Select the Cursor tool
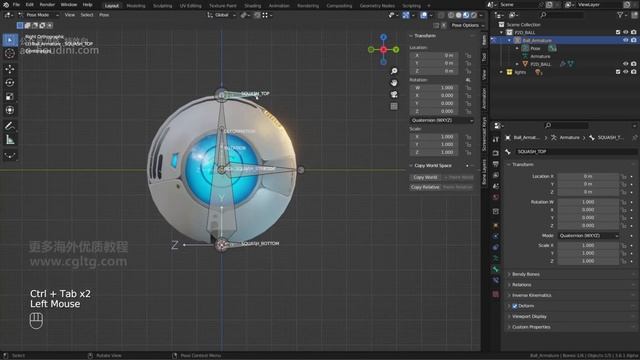640x360 pixels. [10, 53]
